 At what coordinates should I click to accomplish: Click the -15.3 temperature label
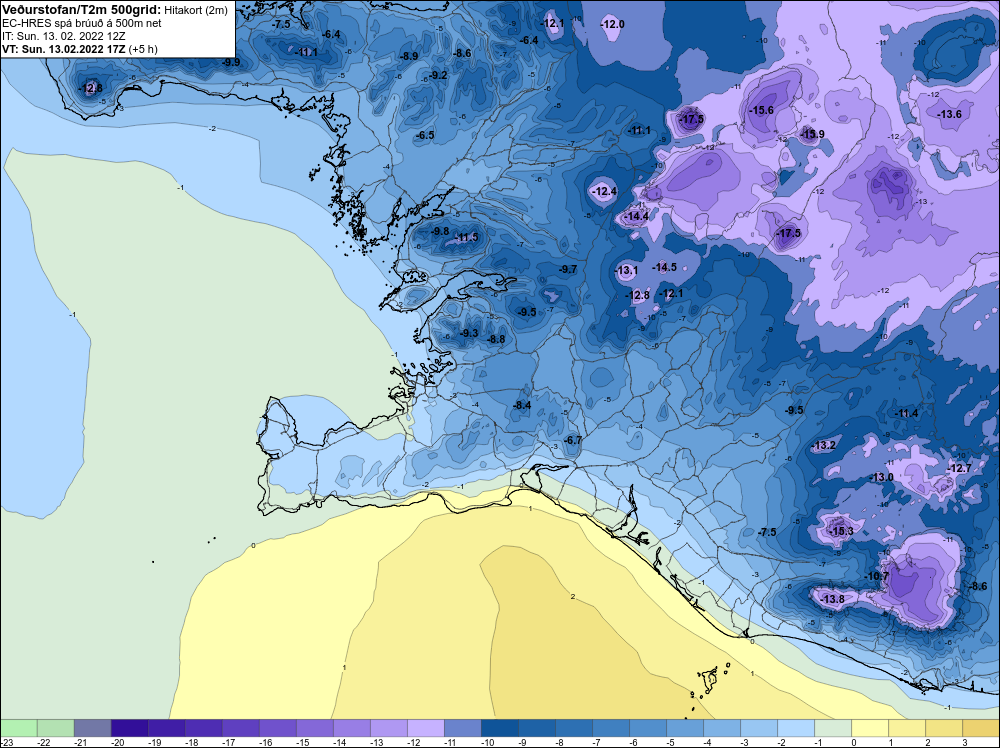tap(841, 531)
